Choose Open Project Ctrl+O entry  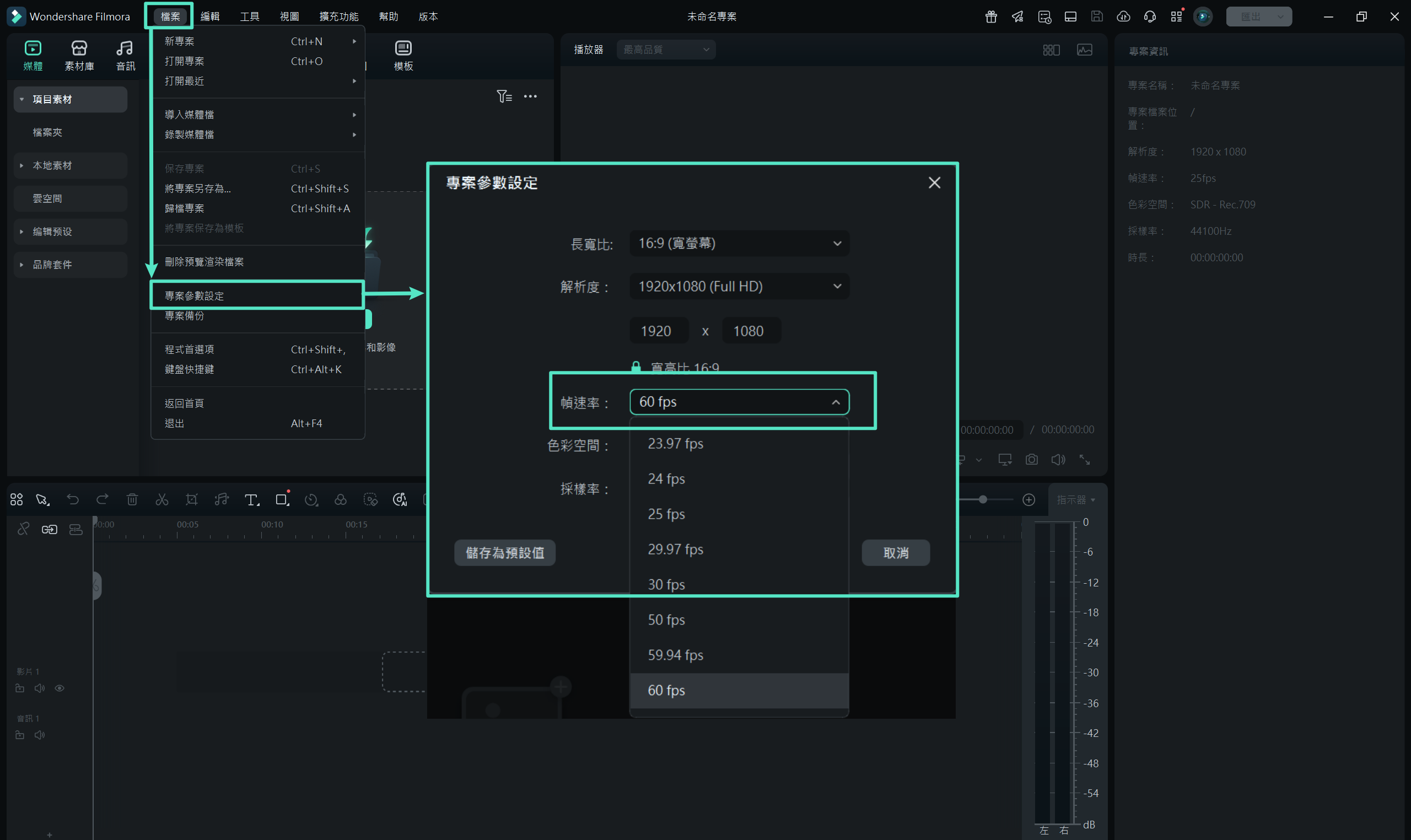(257, 61)
